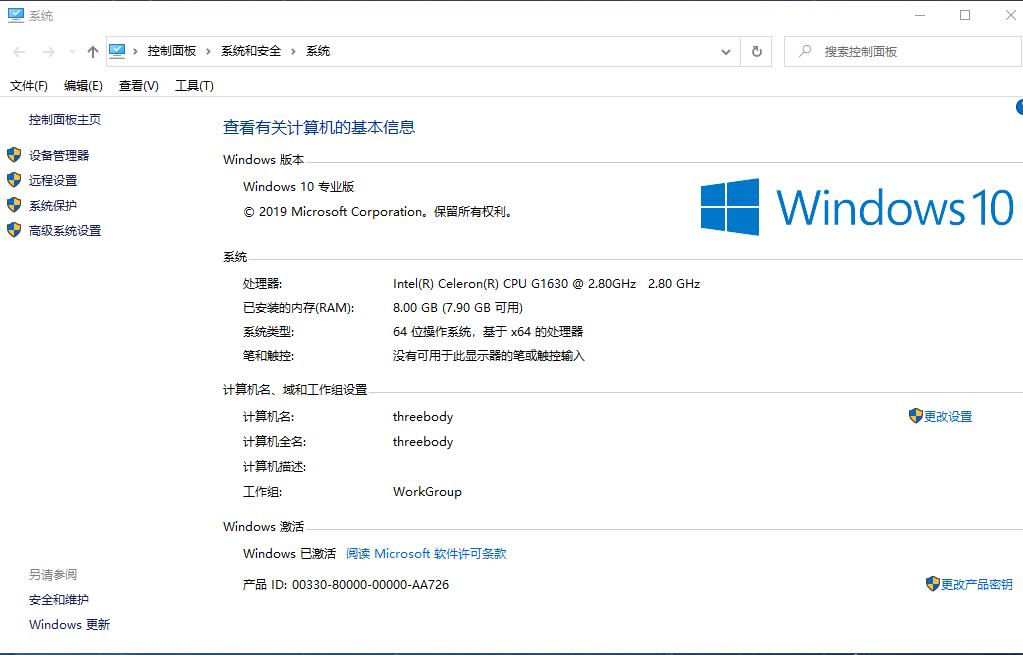Viewport: 1023px width, 655px height.
Task: Open the 查看(V) menu
Action: click(x=138, y=85)
